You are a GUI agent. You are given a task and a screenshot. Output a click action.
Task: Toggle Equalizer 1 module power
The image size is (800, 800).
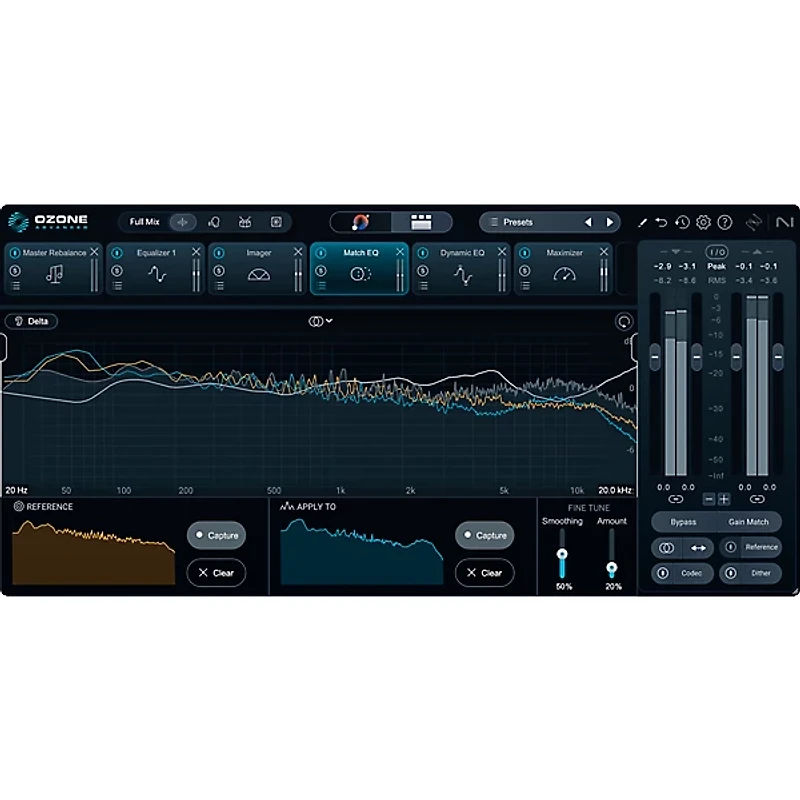pos(117,253)
